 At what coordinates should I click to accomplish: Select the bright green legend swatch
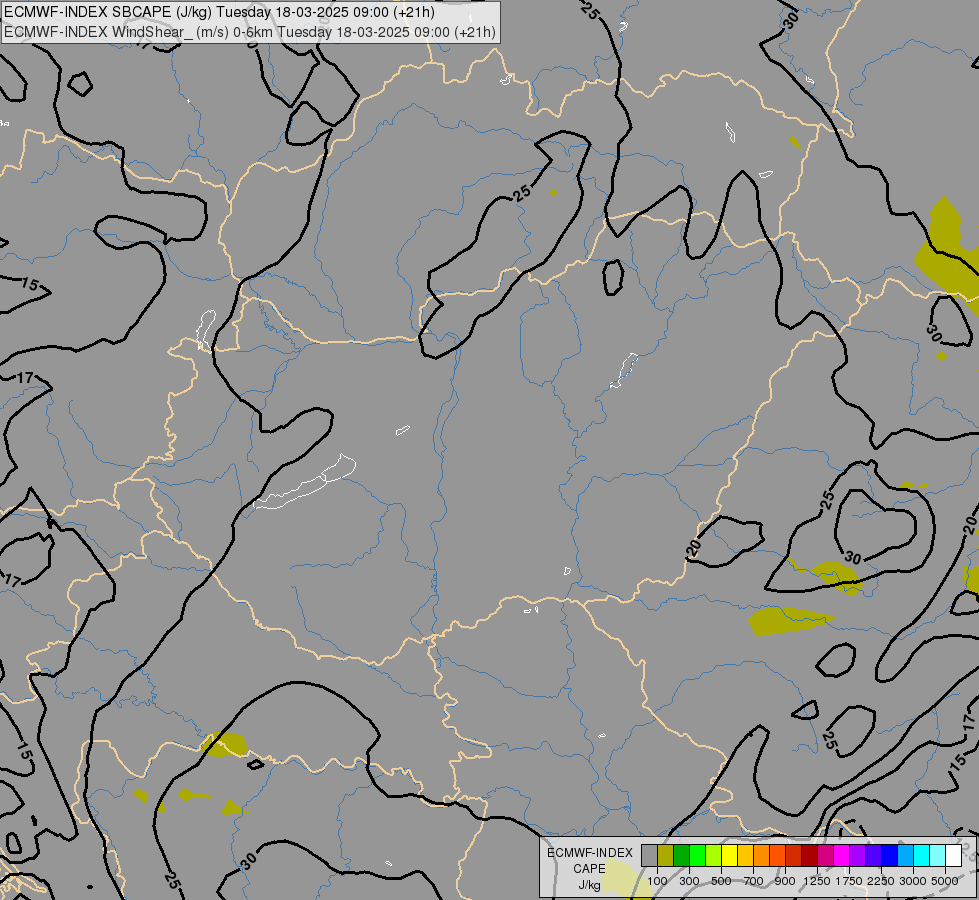(697, 856)
